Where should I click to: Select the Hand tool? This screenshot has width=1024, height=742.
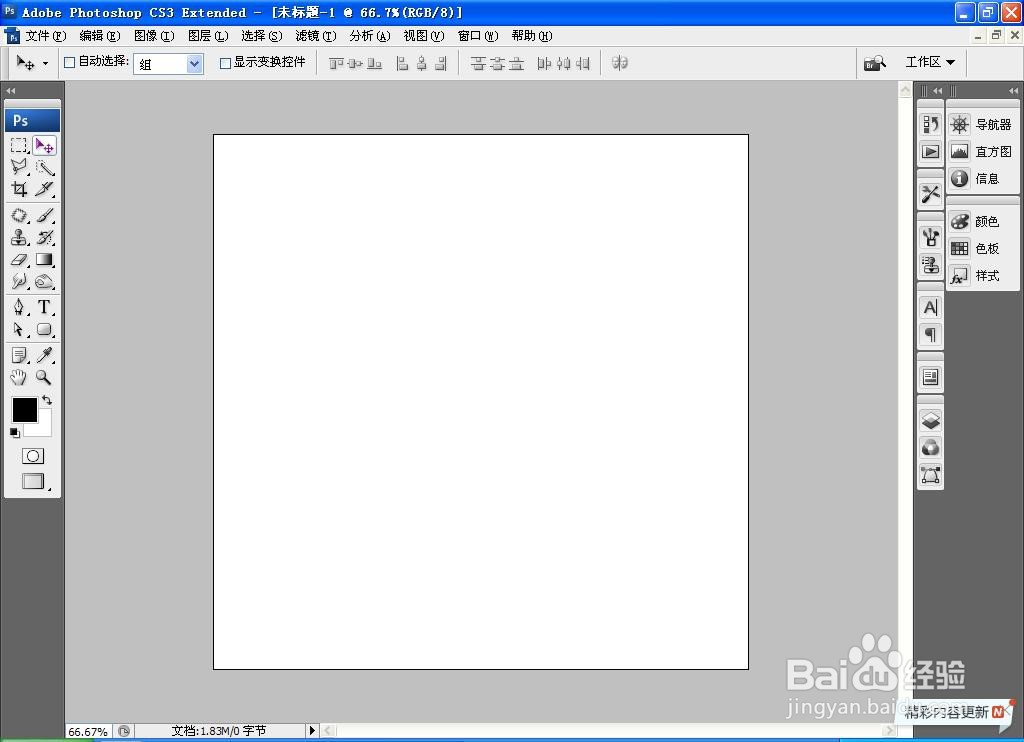(19, 377)
